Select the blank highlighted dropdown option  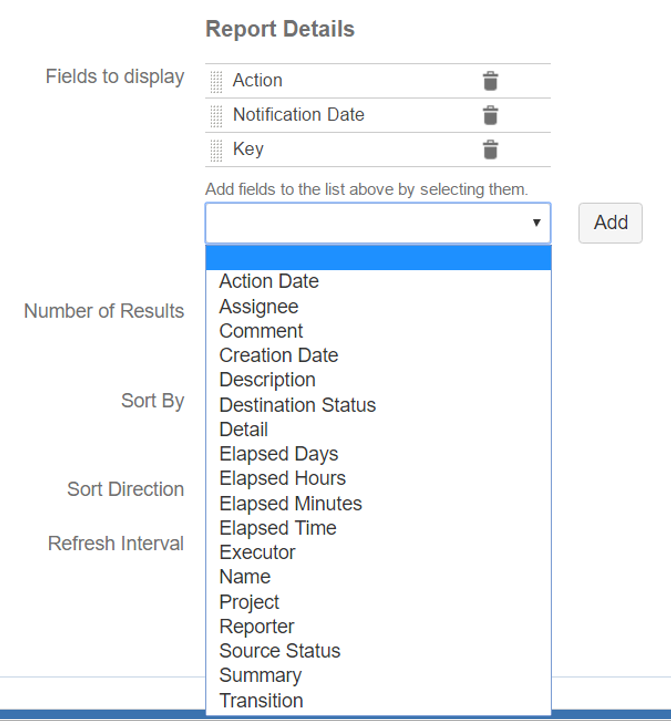[378, 258]
